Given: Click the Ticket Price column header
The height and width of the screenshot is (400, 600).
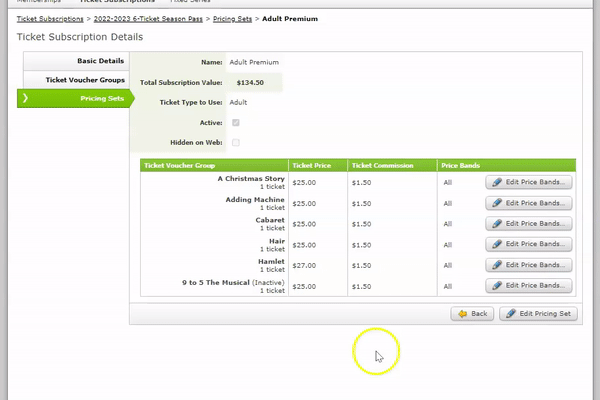Looking at the screenshot, I should (318, 165).
